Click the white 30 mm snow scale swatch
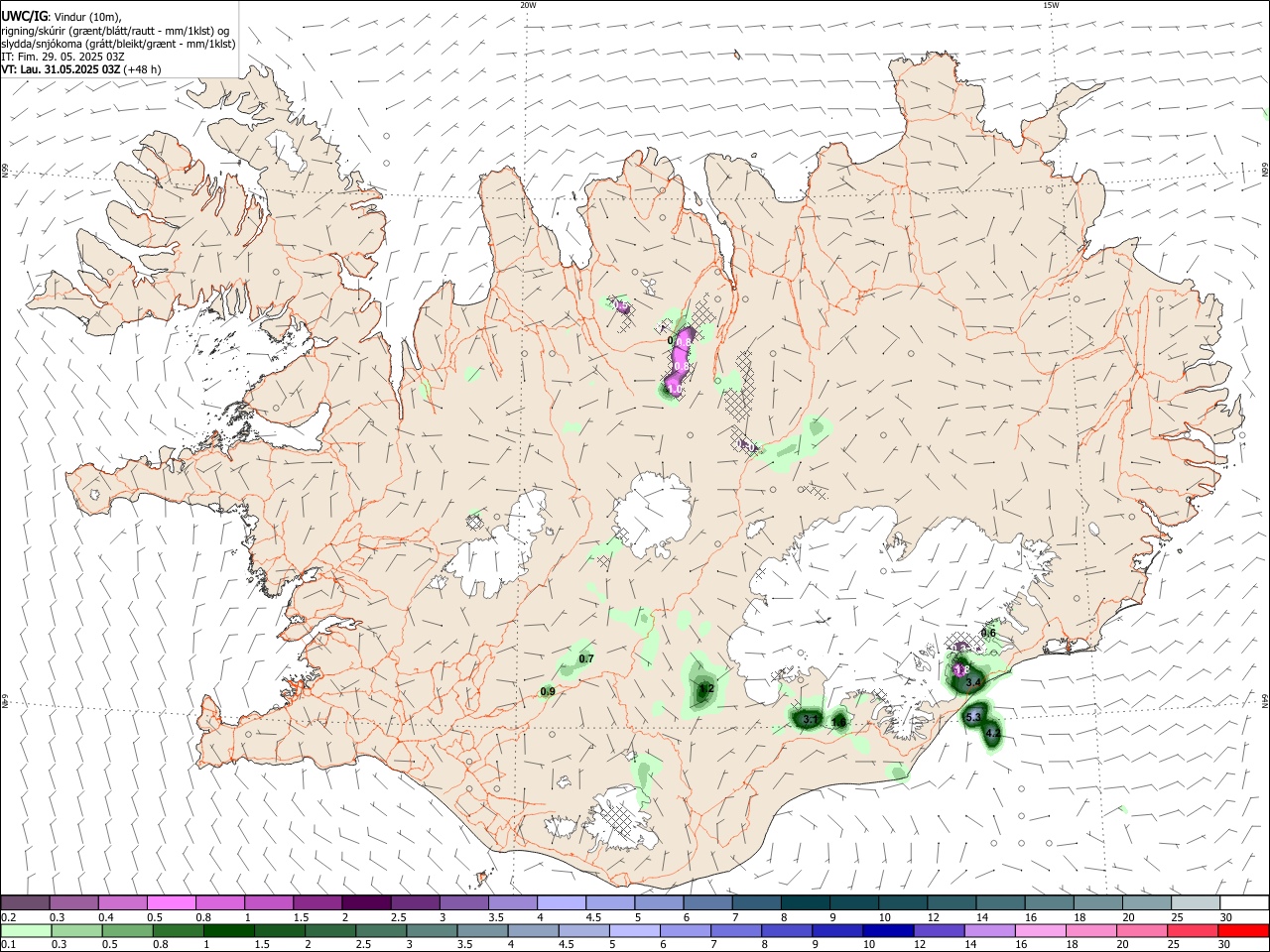 (1244, 902)
